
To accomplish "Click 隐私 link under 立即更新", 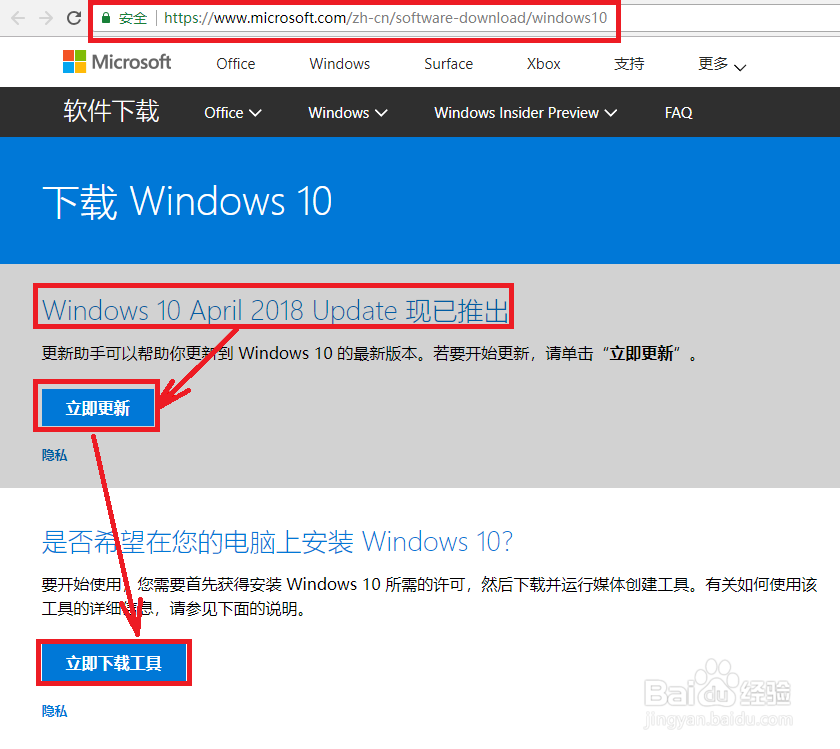I will pyautogui.click(x=55, y=455).
